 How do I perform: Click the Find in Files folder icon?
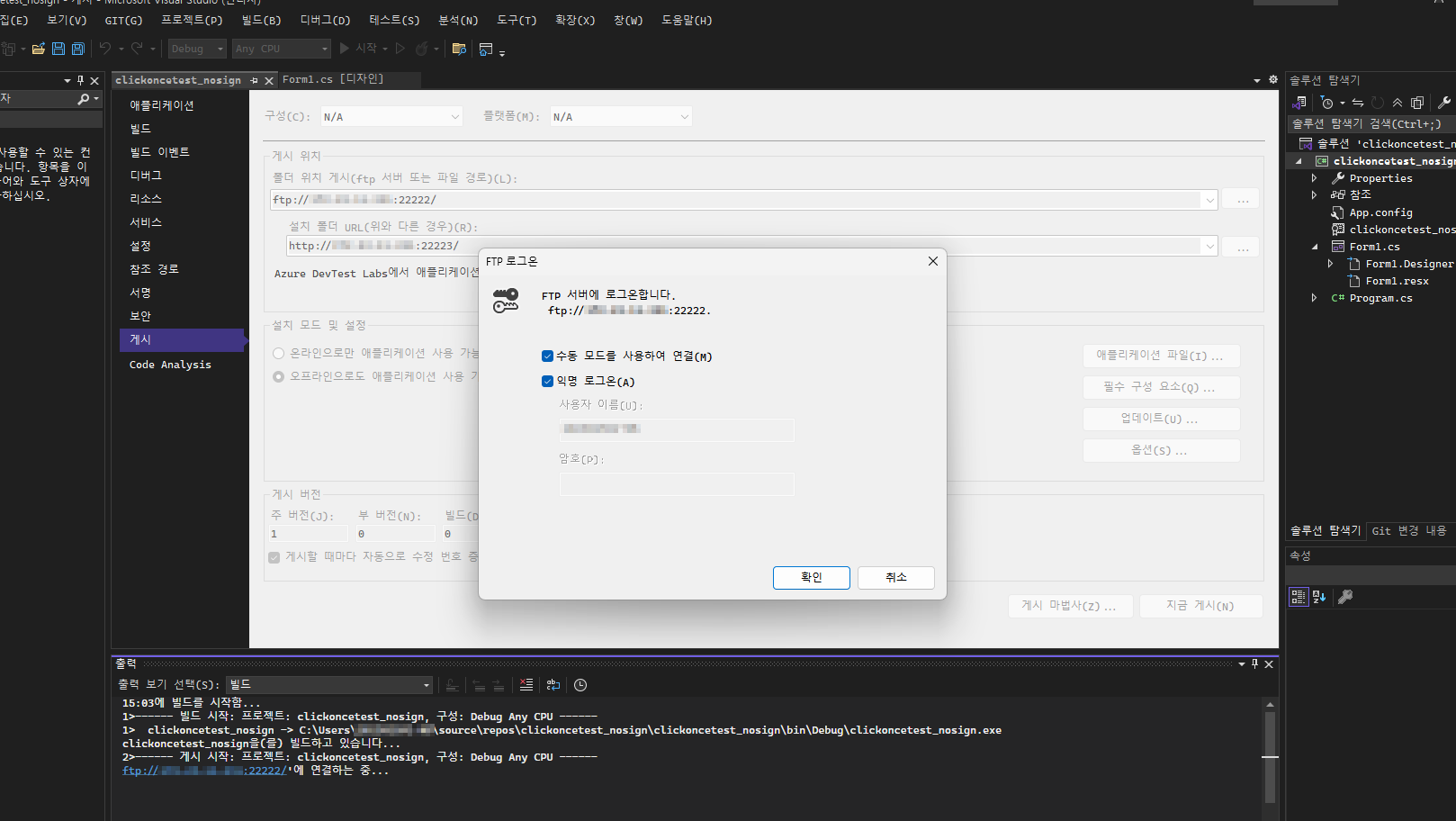click(459, 49)
